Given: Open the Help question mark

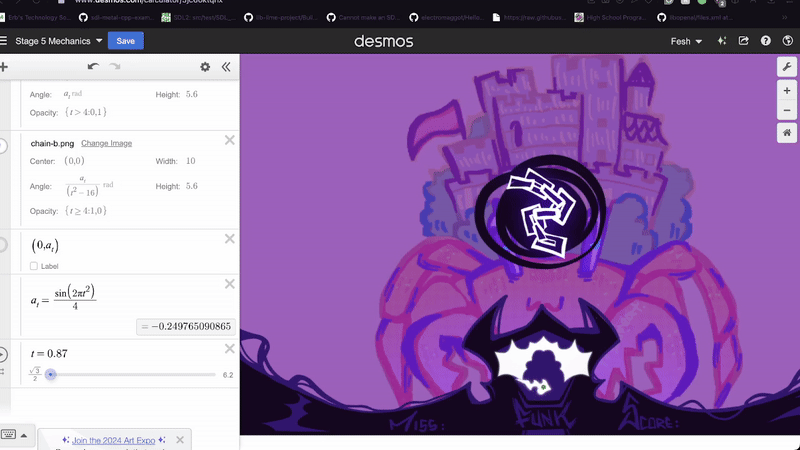Looking at the screenshot, I should [766, 41].
